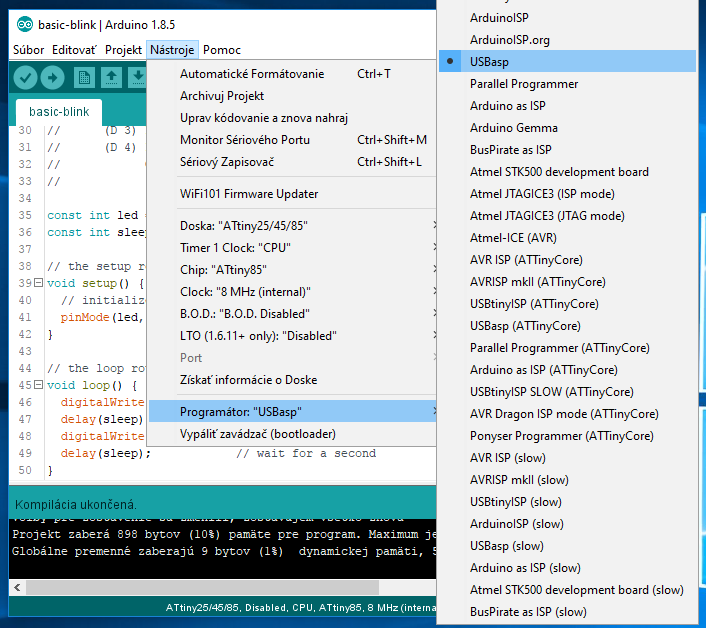This screenshot has width=706, height=628.
Task: Collapse the void loop() fold marker
Action: coord(38,385)
